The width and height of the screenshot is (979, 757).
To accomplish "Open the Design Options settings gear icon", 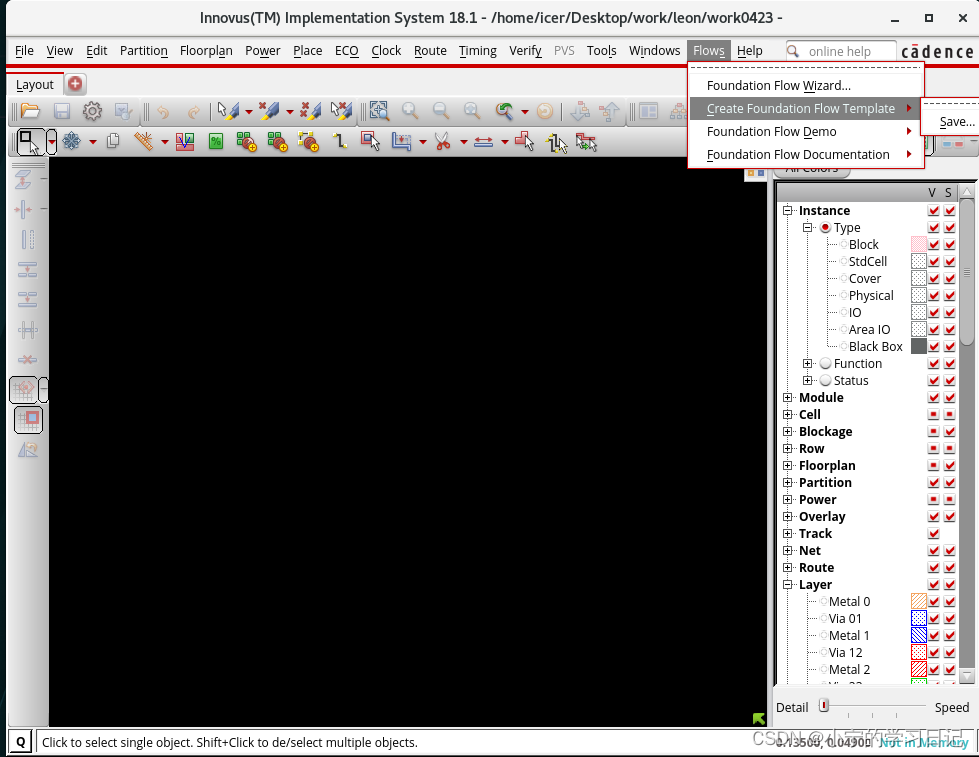I will coord(92,113).
